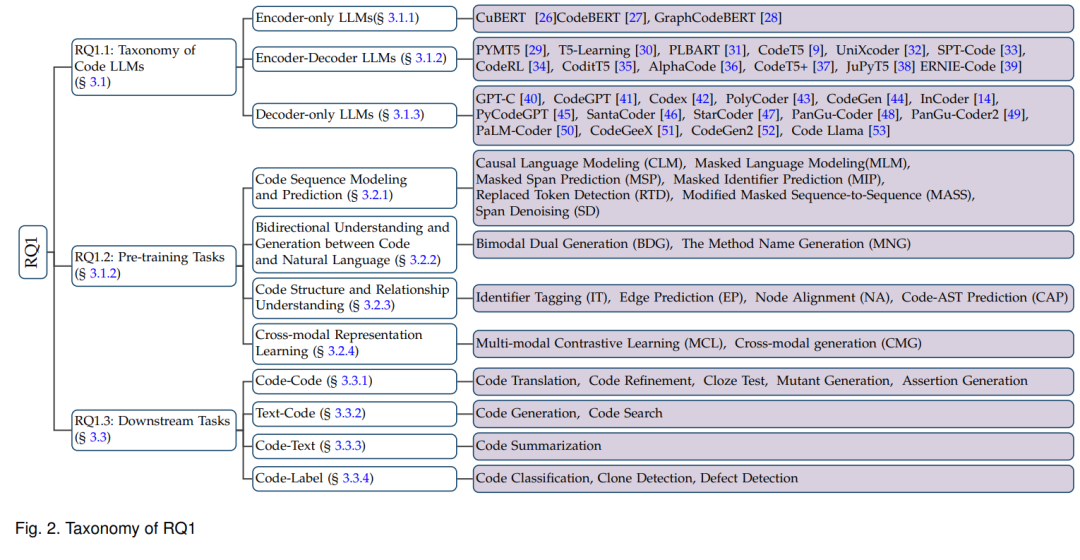Follow section 3.3.4 link beside Code-Label
Image resolution: width=1080 pixels, height=560 pixels.
click(x=356, y=478)
